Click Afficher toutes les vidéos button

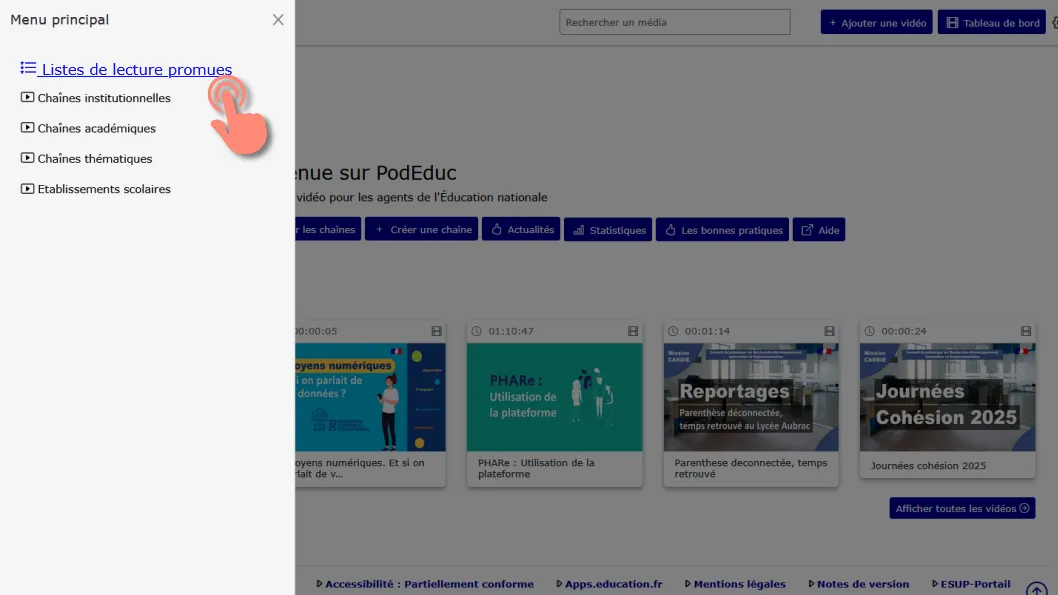(x=962, y=508)
